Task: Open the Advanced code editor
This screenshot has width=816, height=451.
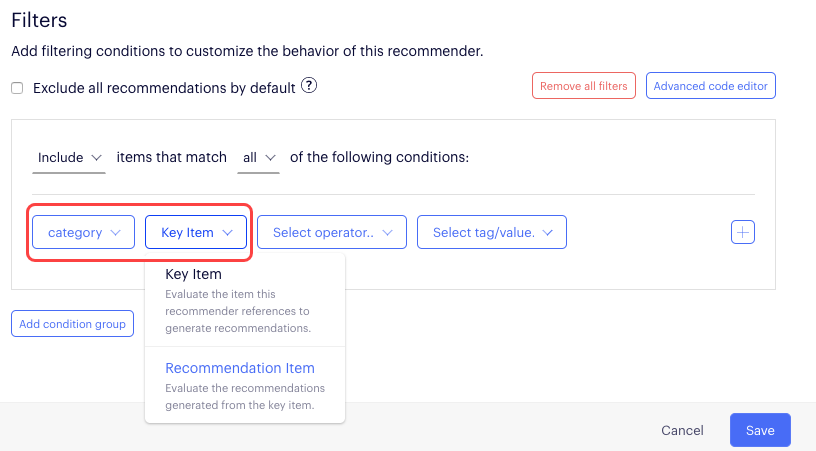Action: [x=710, y=86]
